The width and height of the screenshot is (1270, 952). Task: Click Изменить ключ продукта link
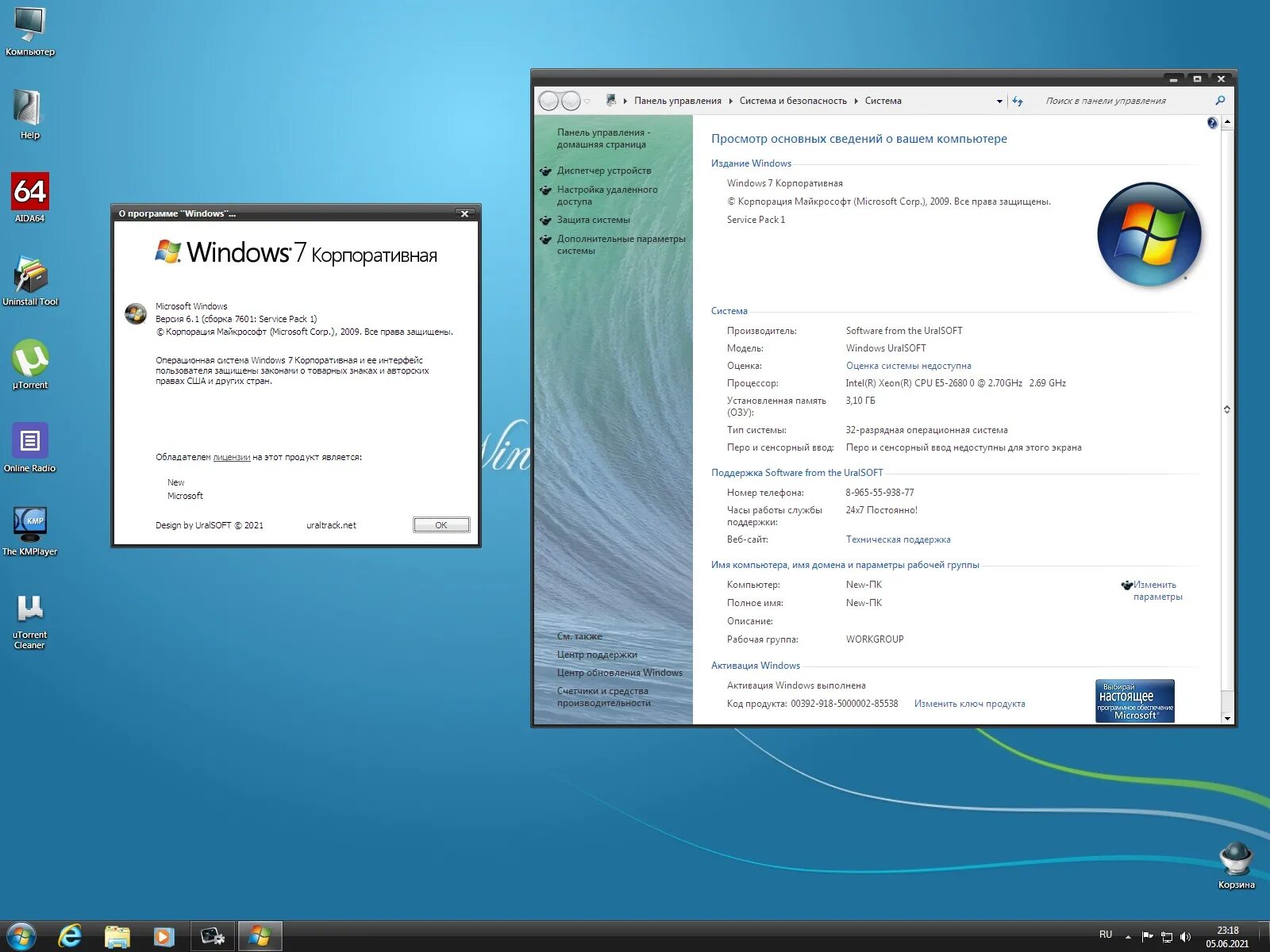(x=969, y=704)
